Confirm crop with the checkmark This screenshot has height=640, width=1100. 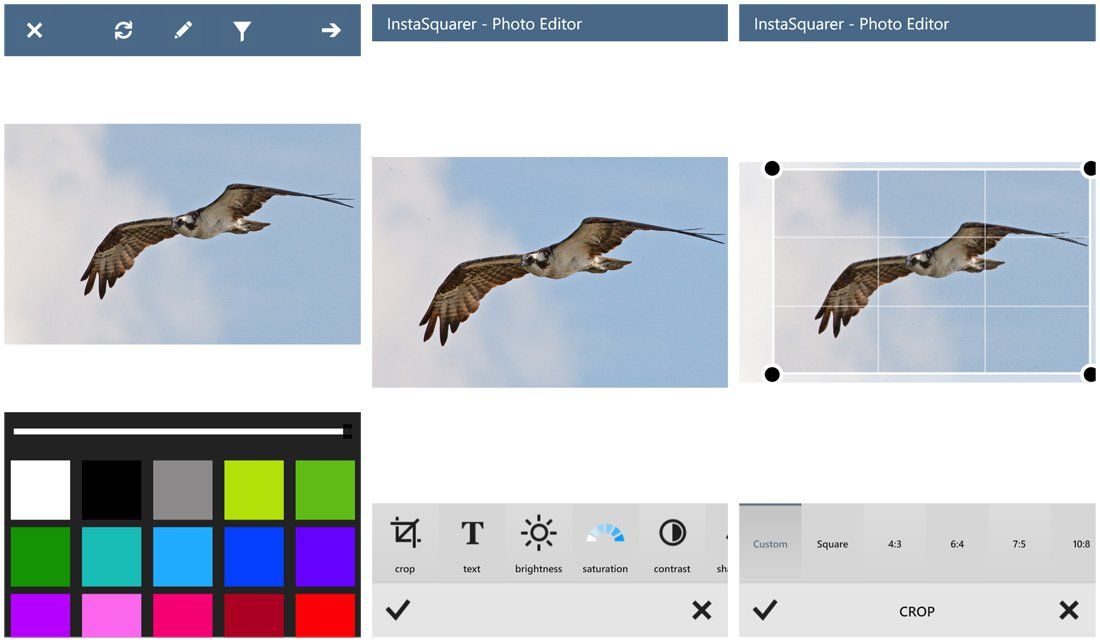click(x=767, y=611)
